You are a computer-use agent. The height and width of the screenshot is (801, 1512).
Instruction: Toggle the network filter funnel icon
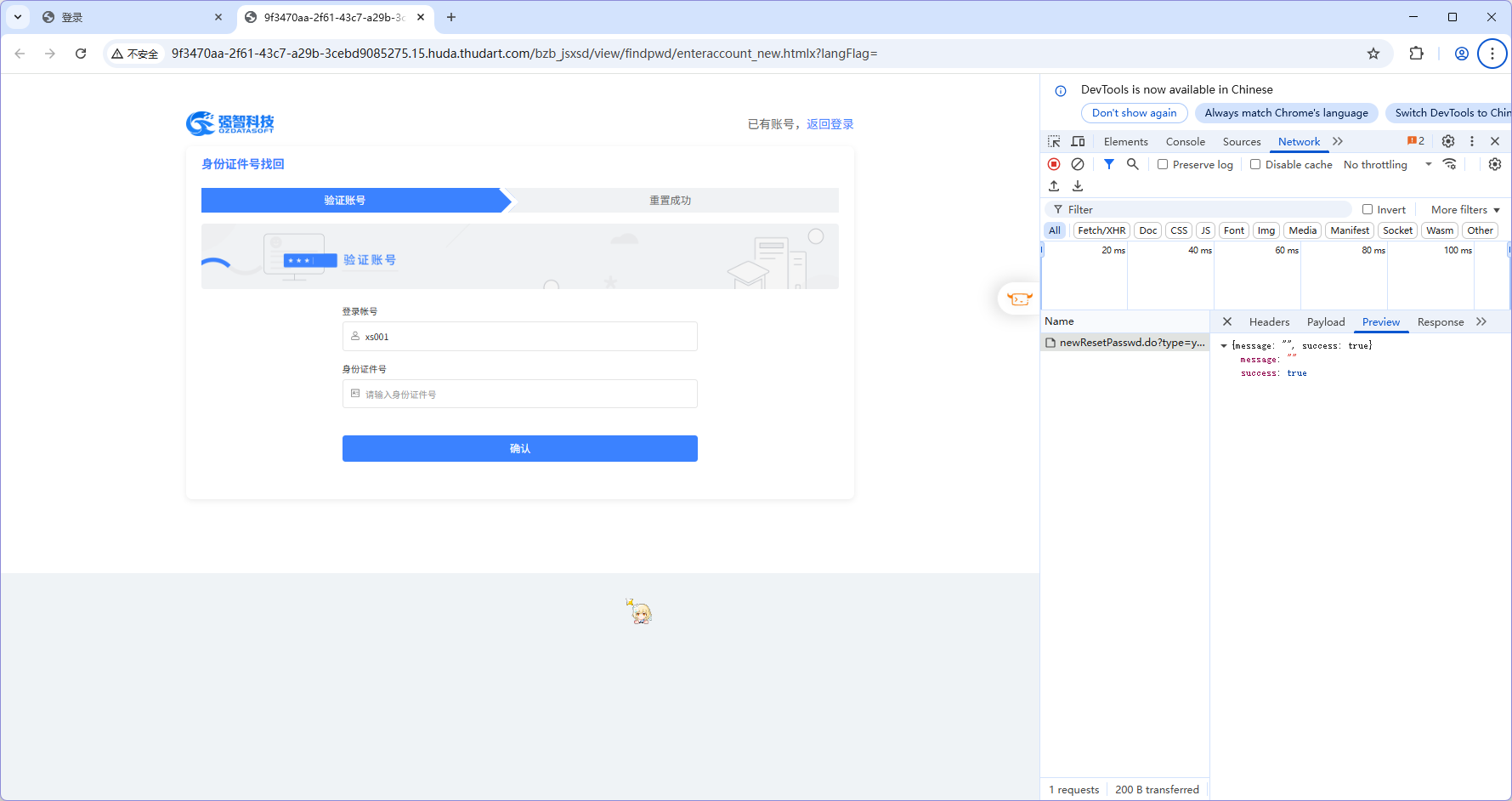[1109, 164]
